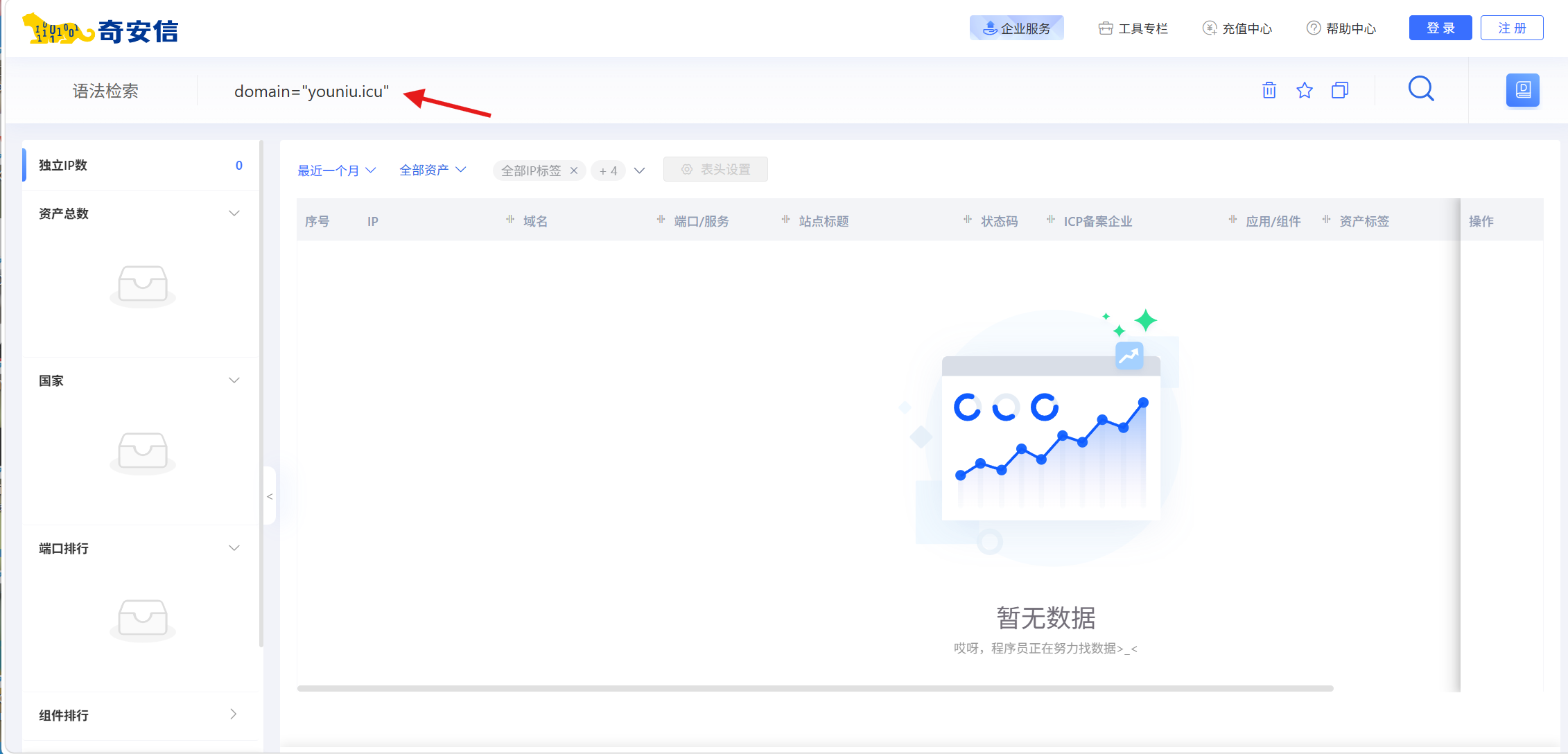The width and height of the screenshot is (1568, 754).
Task: Copy the query with the copy icon
Action: 1340,90
